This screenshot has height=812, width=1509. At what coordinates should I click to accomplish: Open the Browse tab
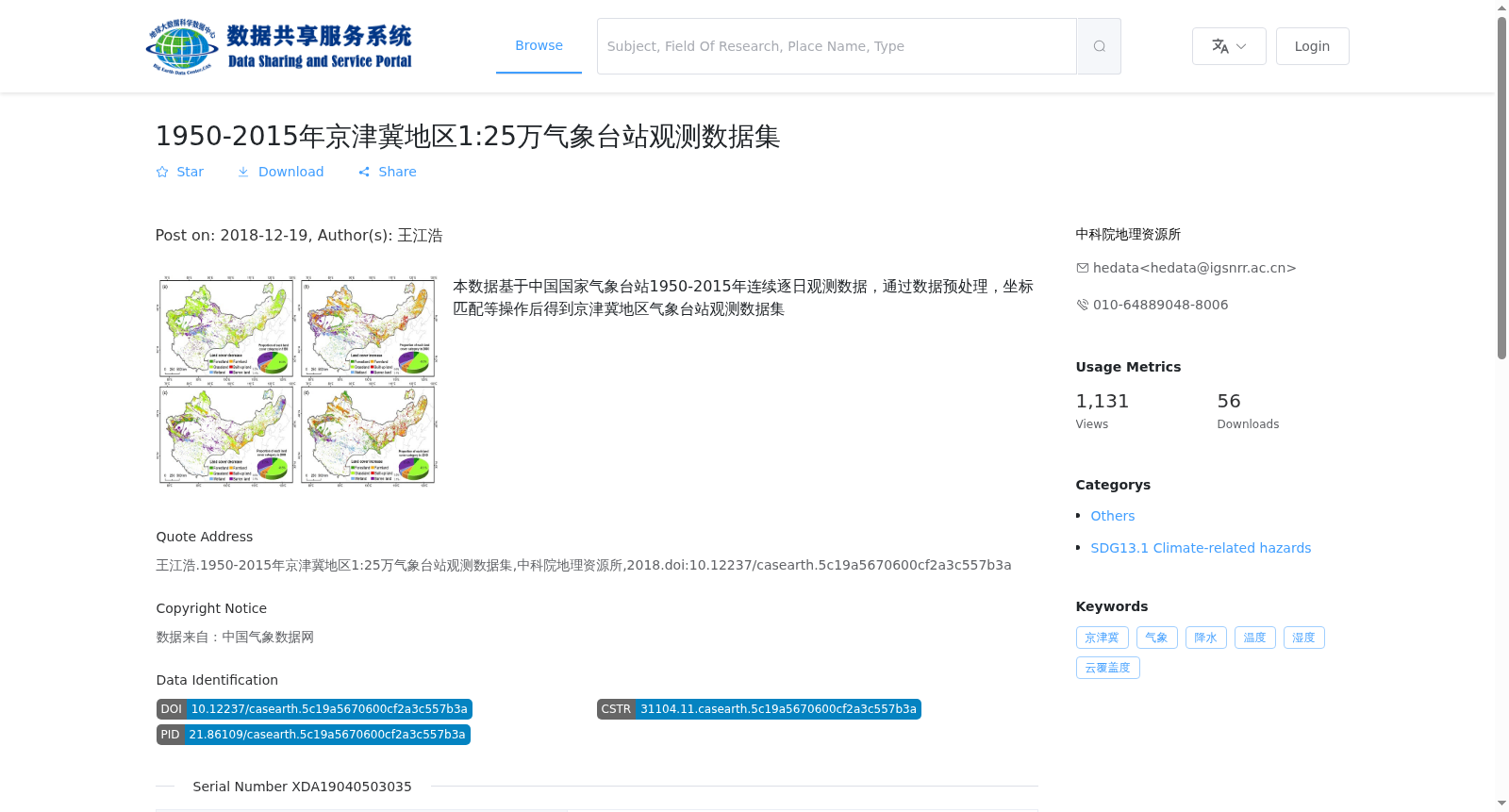[539, 45]
